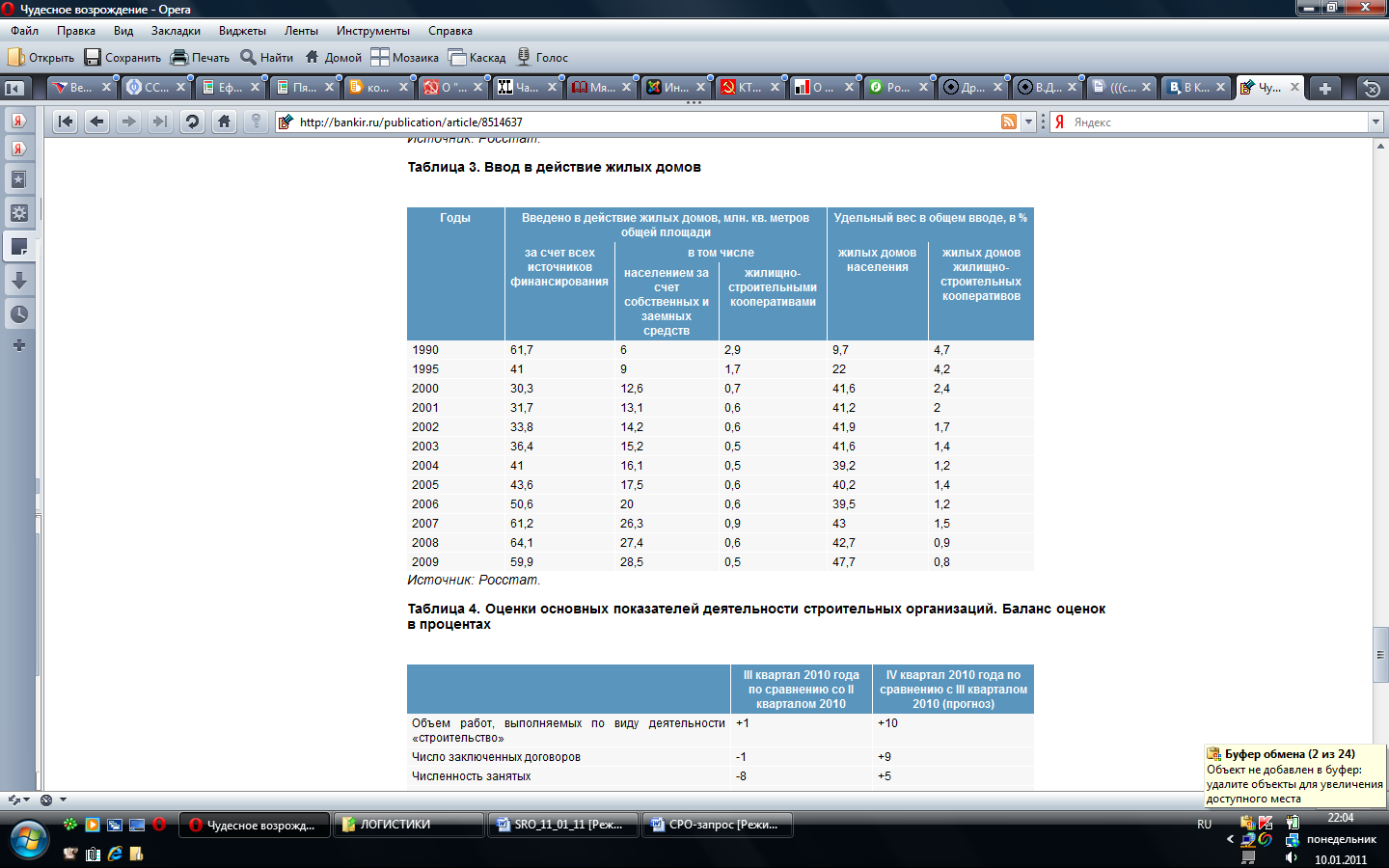Add a panel with sidebar plus icon
This screenshot has width=1389, height=868.
18,345
